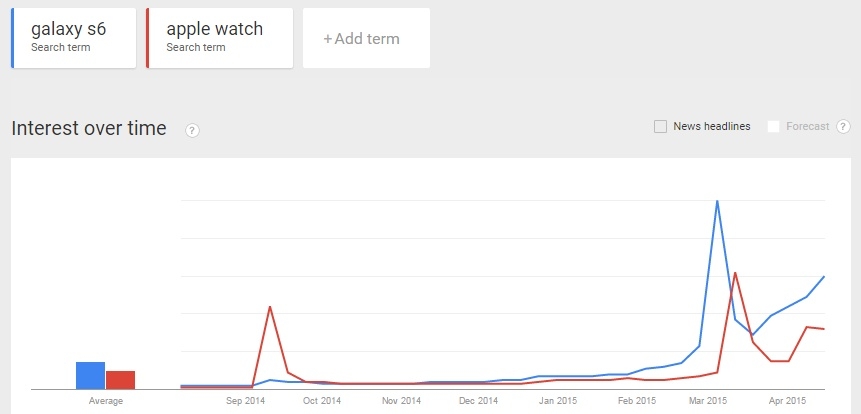861x414 pixels.
Task: Click the Interest over time heading
Action: click(89, 129)
